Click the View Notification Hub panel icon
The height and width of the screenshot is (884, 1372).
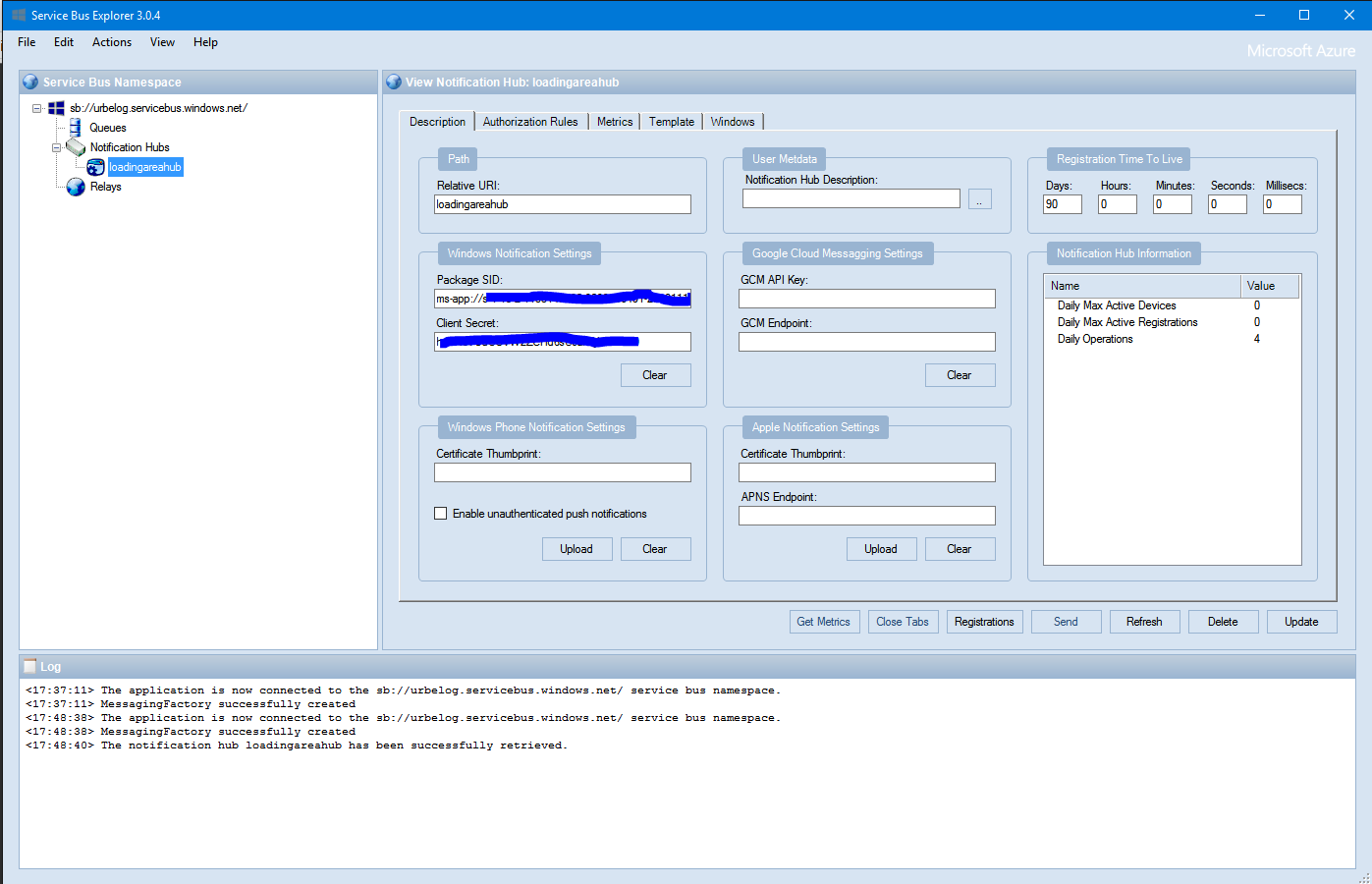(x=394, y=83)
